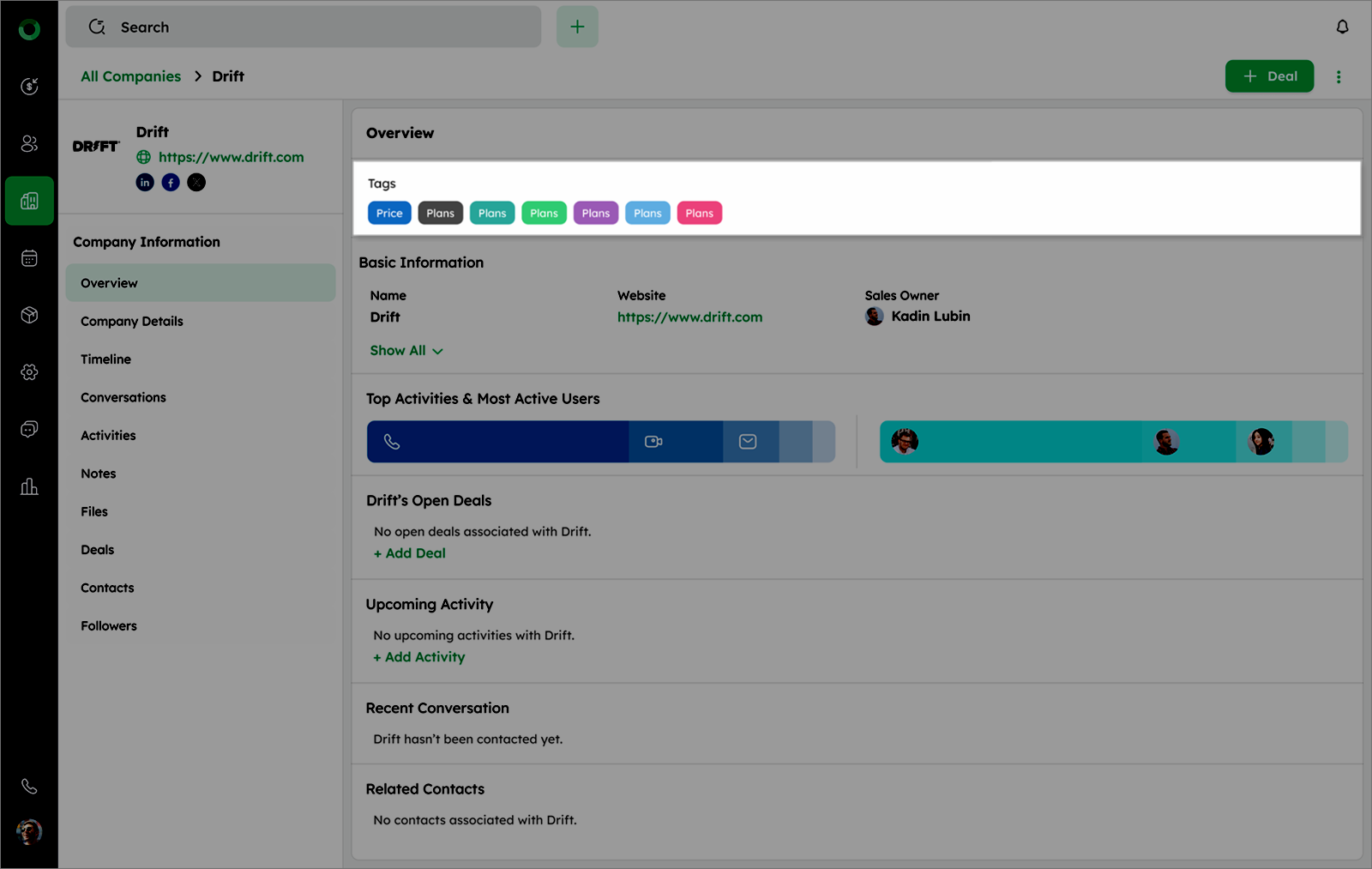
Task: Open Drift's Facebook page icon
Action: pyautogui.click(x=171, y=183)
